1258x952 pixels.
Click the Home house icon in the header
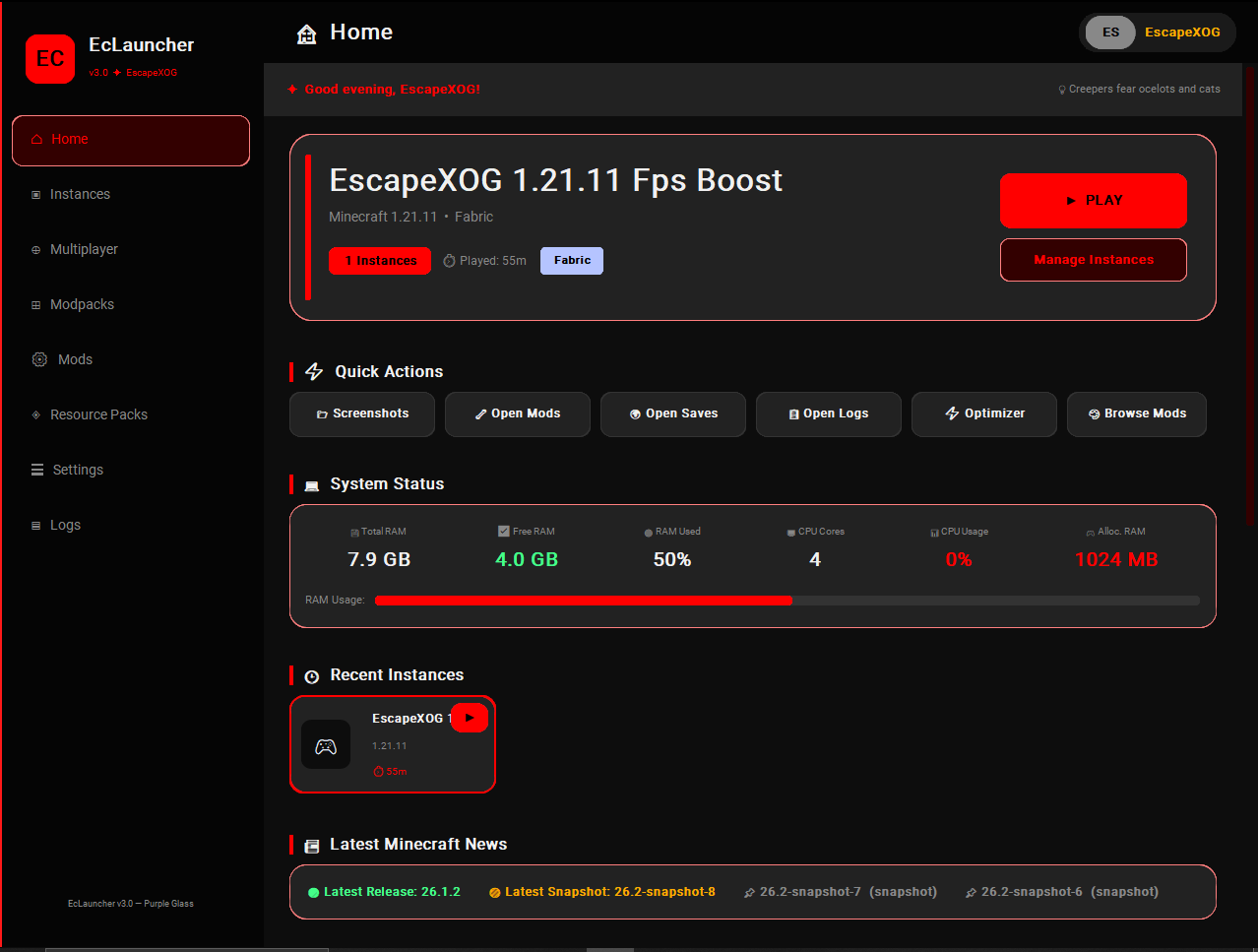pos(307,34)
